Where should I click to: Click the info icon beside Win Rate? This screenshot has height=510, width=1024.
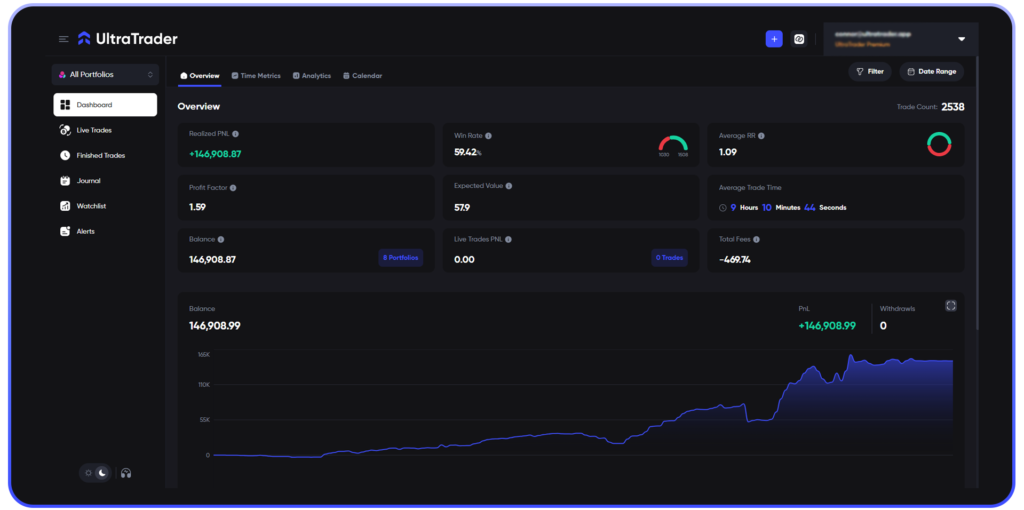coord(488,135)
